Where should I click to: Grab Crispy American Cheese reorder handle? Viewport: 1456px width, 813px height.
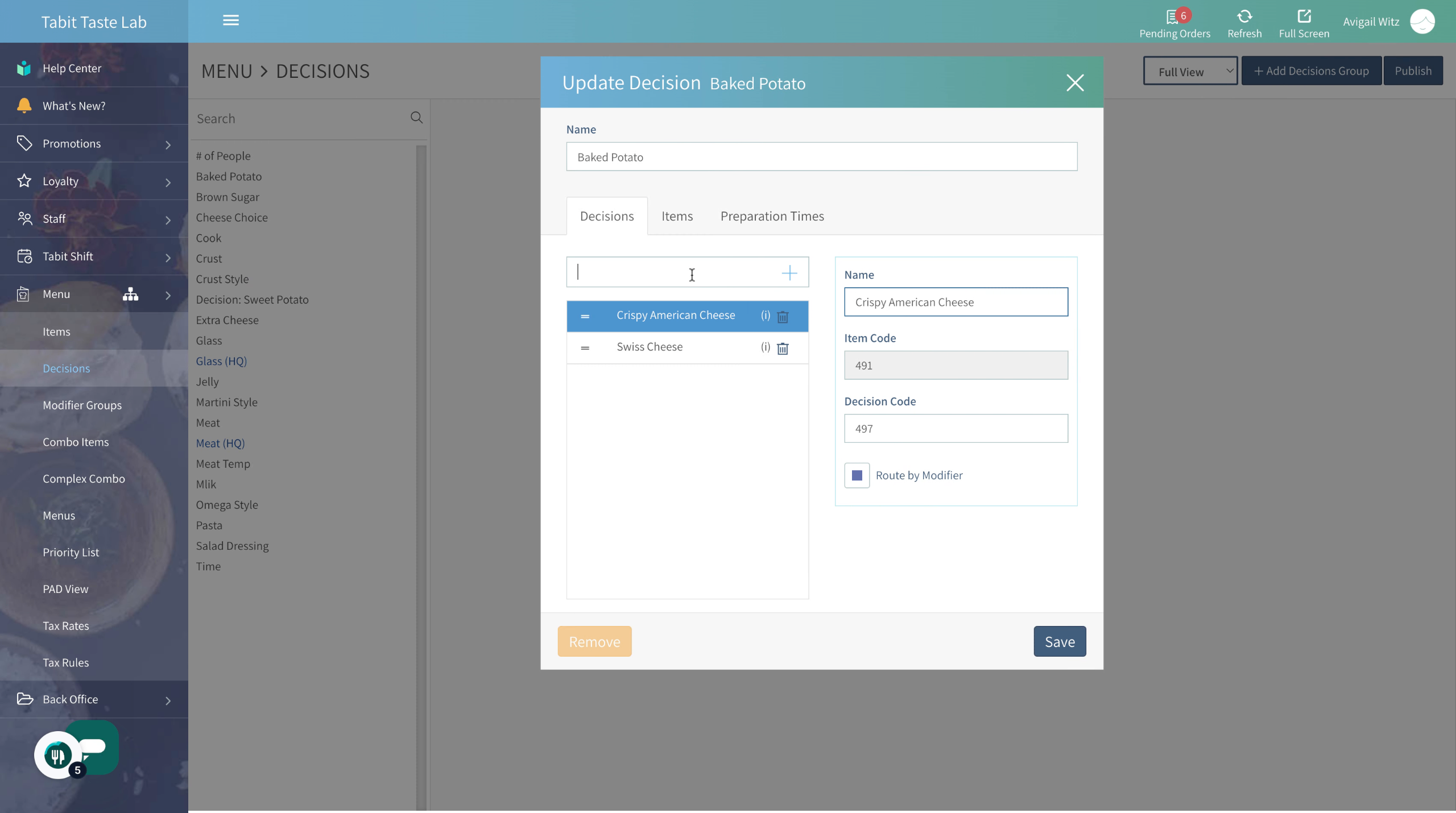(585, 316)
